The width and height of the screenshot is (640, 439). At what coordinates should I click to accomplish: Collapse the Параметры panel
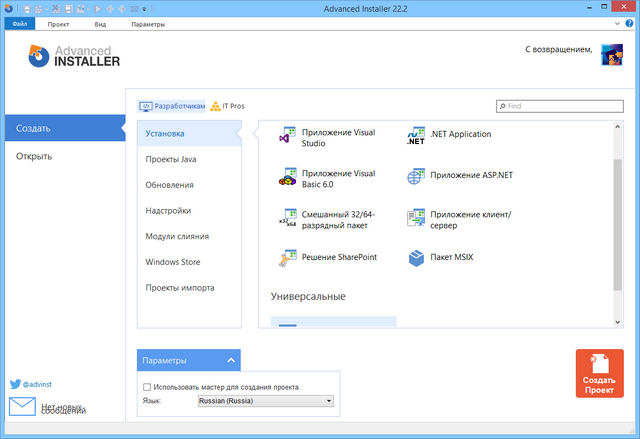[x=231, y=360]
